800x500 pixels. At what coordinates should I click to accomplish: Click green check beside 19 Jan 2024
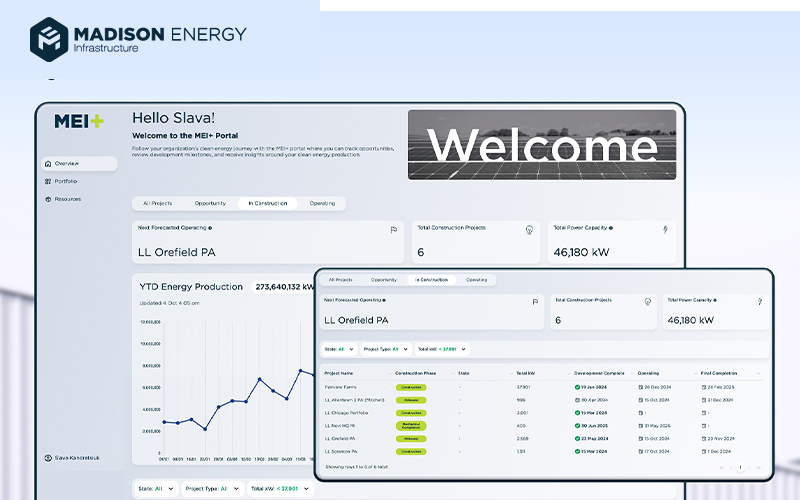click(x=577, y=387)
